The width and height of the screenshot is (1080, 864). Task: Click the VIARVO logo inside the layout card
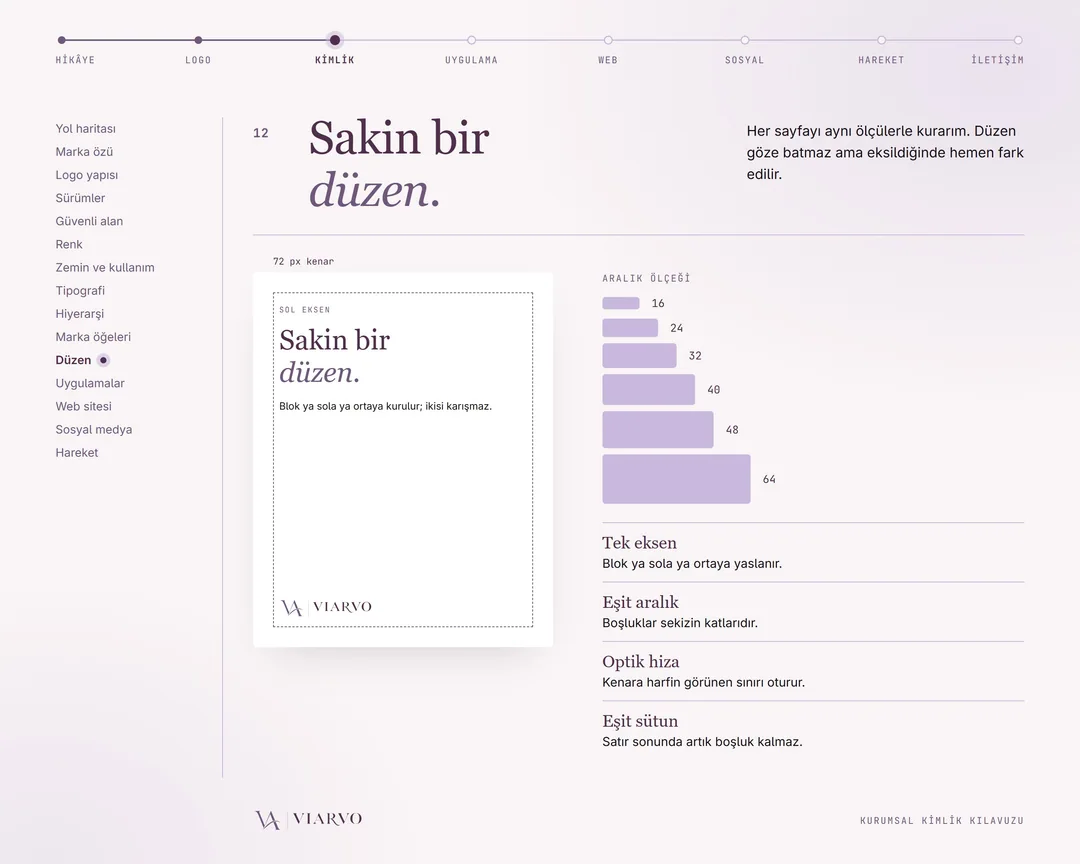click(x=326, y=607)
